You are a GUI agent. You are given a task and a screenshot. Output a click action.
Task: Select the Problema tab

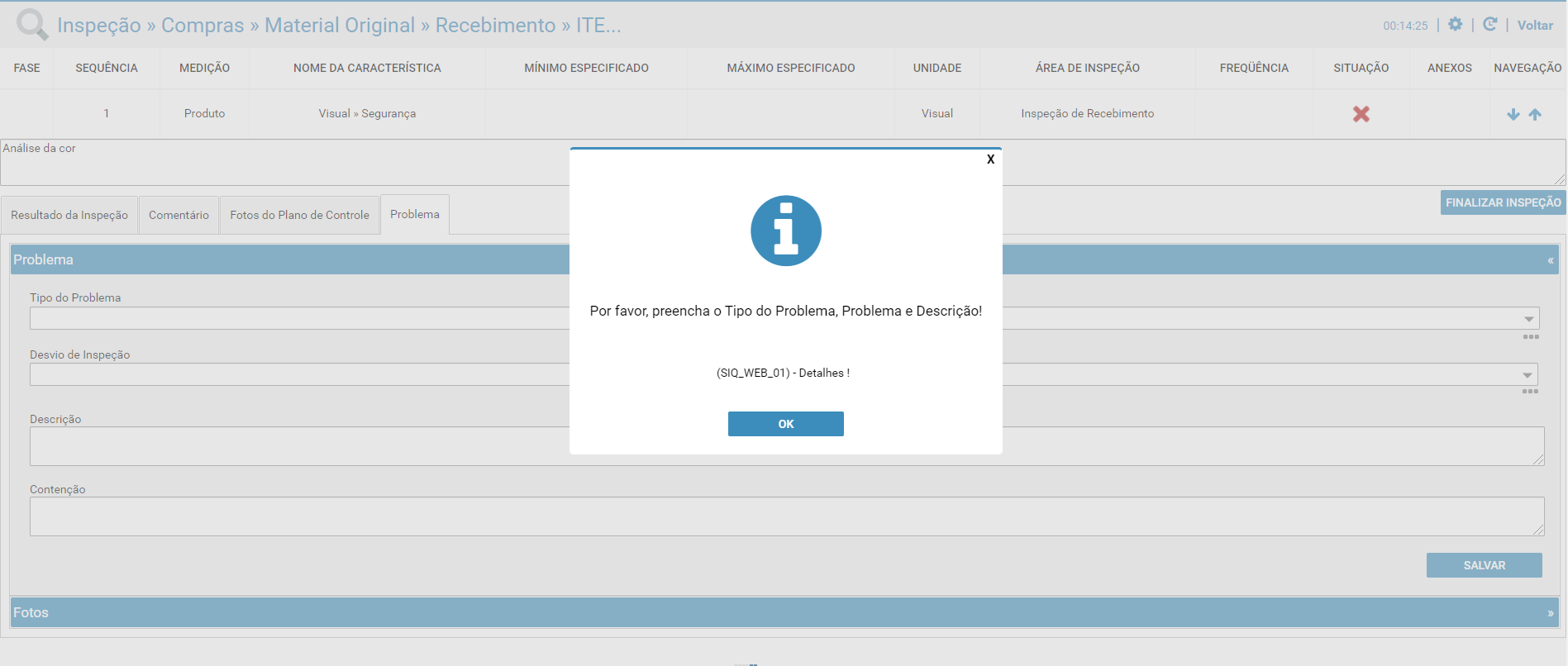[x=415, y=214]
